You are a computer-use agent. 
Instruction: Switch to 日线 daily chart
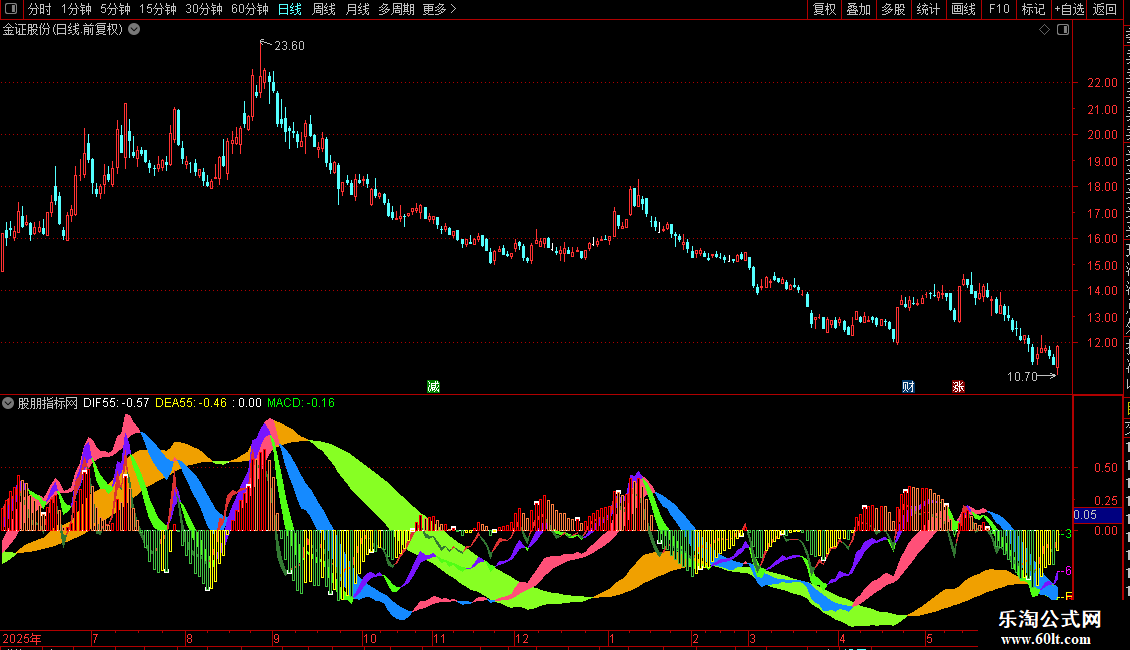(x=290, y=9)
